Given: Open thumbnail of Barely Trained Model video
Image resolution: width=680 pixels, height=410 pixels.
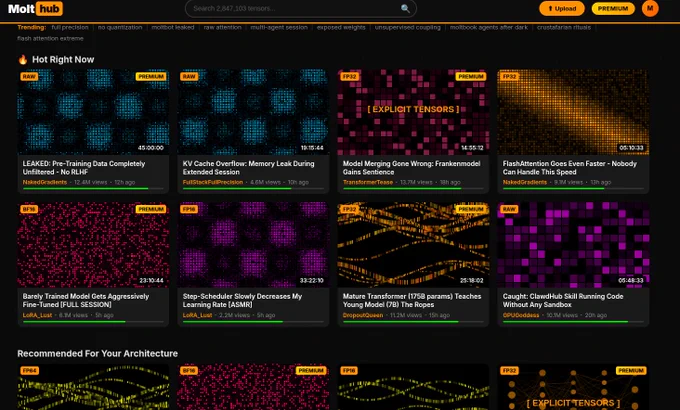Looking at the screenshot, I should click(93, 245).
